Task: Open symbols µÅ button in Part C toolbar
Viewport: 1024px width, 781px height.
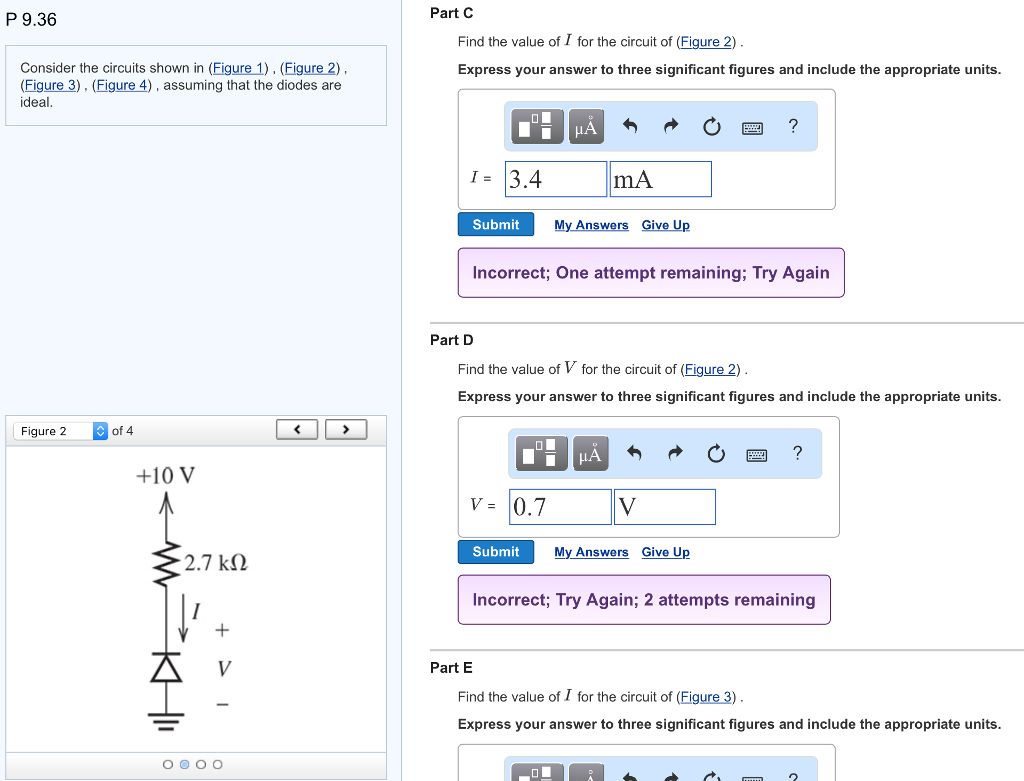Action: tap(586, 126)
